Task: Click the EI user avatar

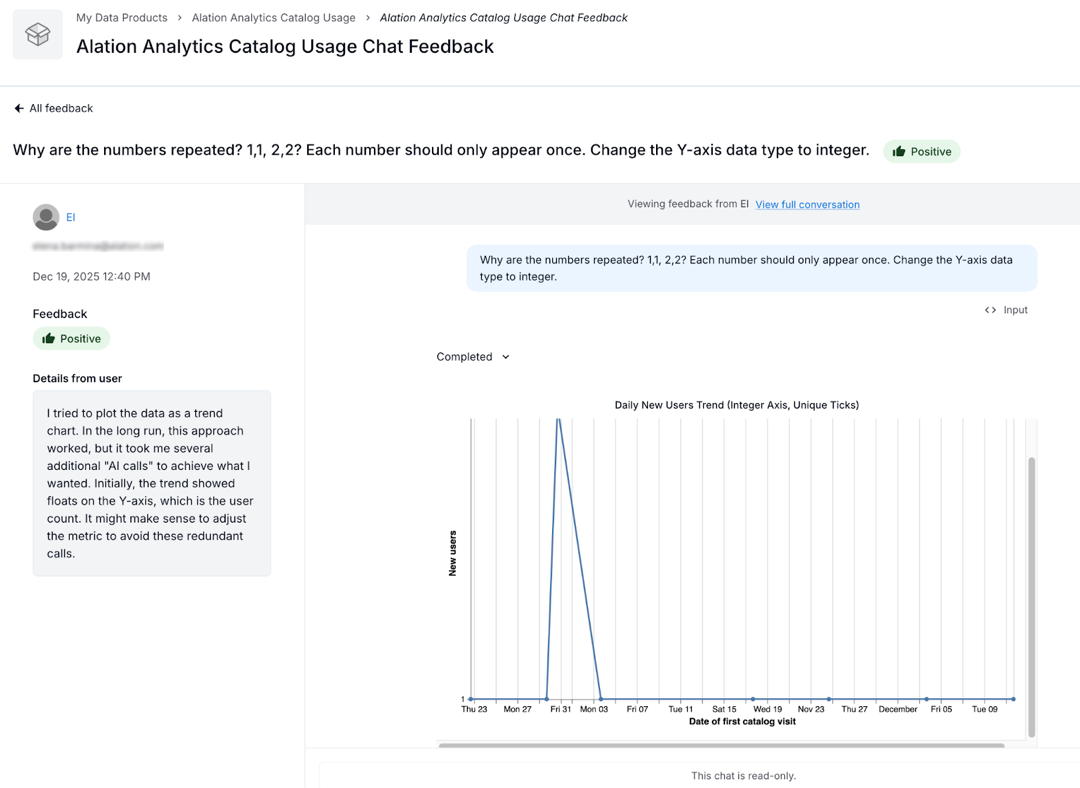Action: click(x=46, y=217)
